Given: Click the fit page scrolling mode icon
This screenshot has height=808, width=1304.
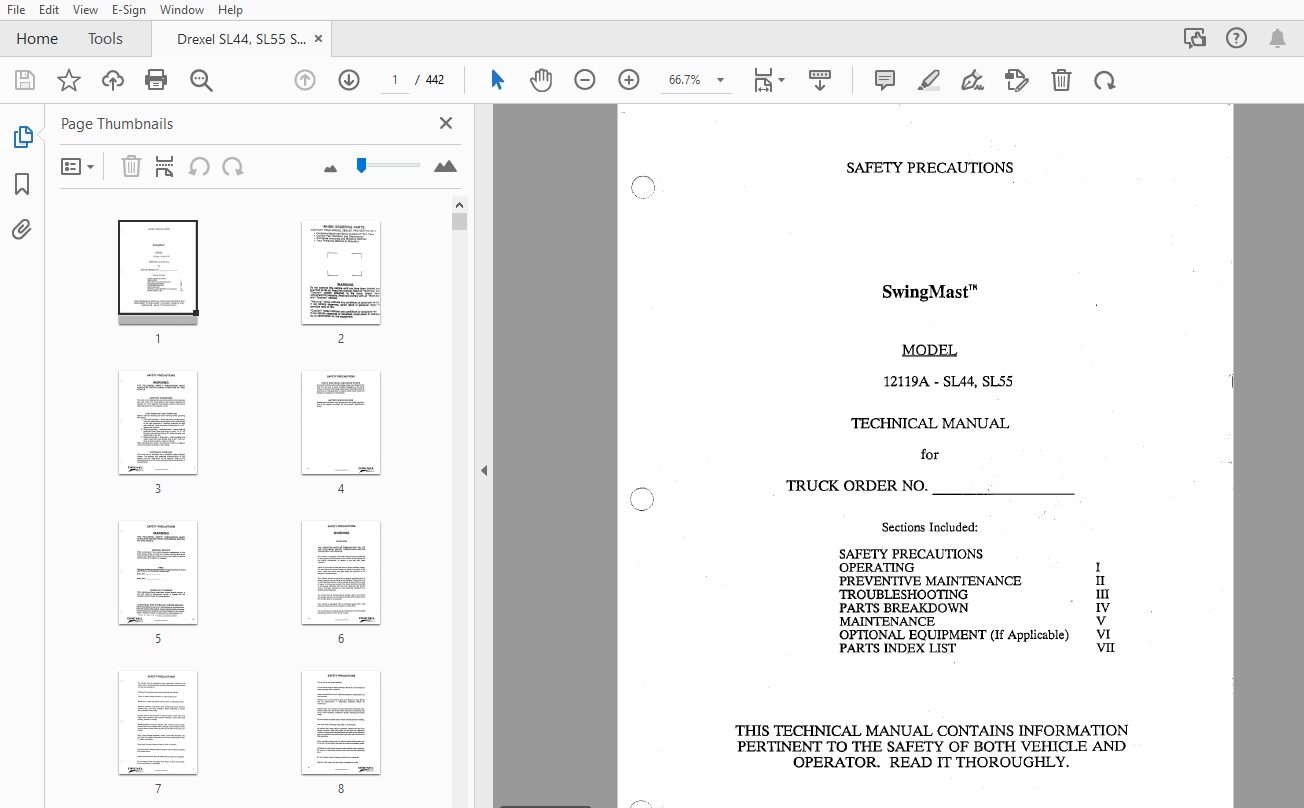Looking at the screenshot, I should (763, 80).
